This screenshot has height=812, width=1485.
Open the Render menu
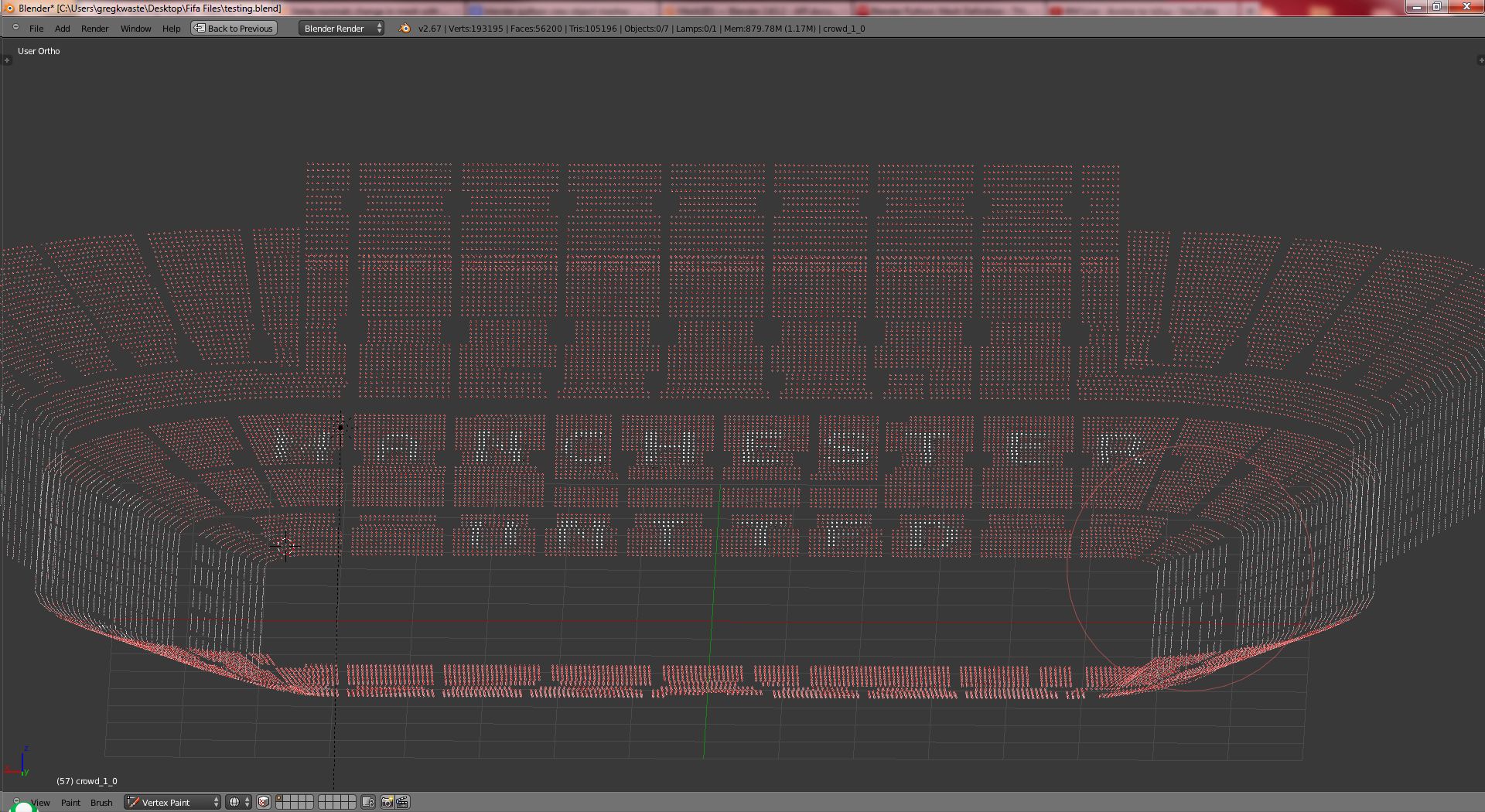94,29
